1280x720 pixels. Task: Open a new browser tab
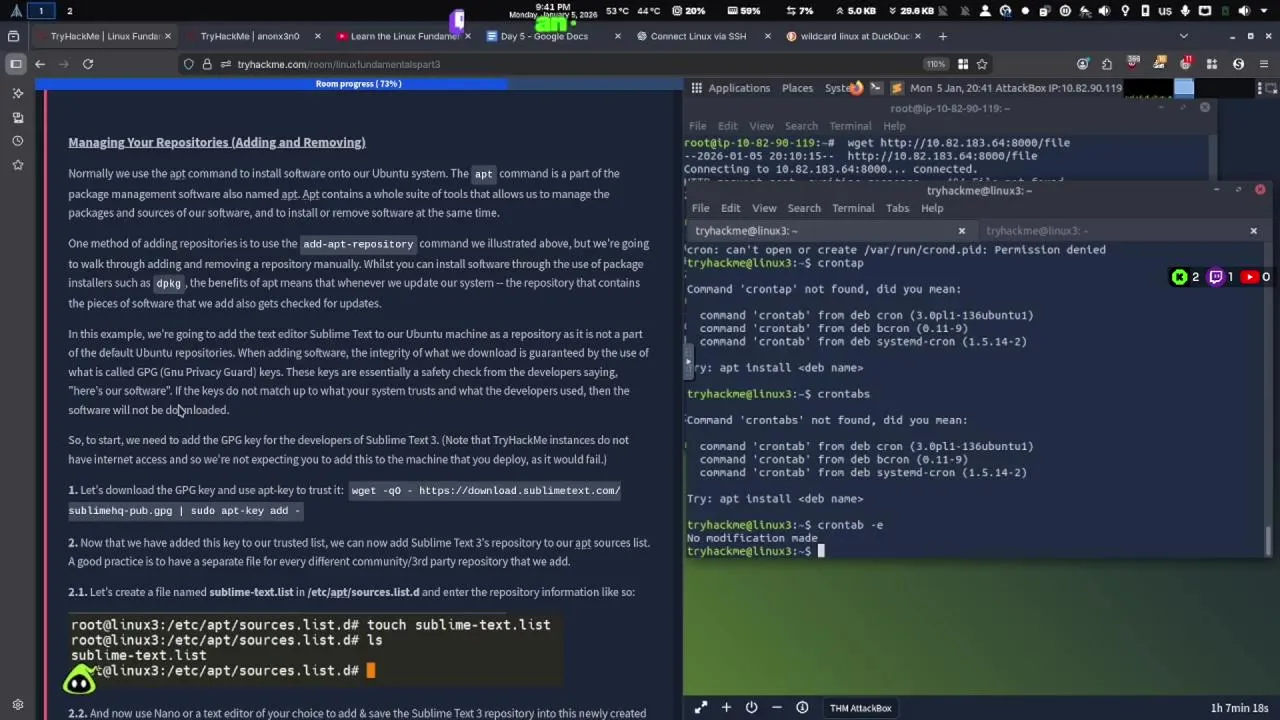coord(942,36)
